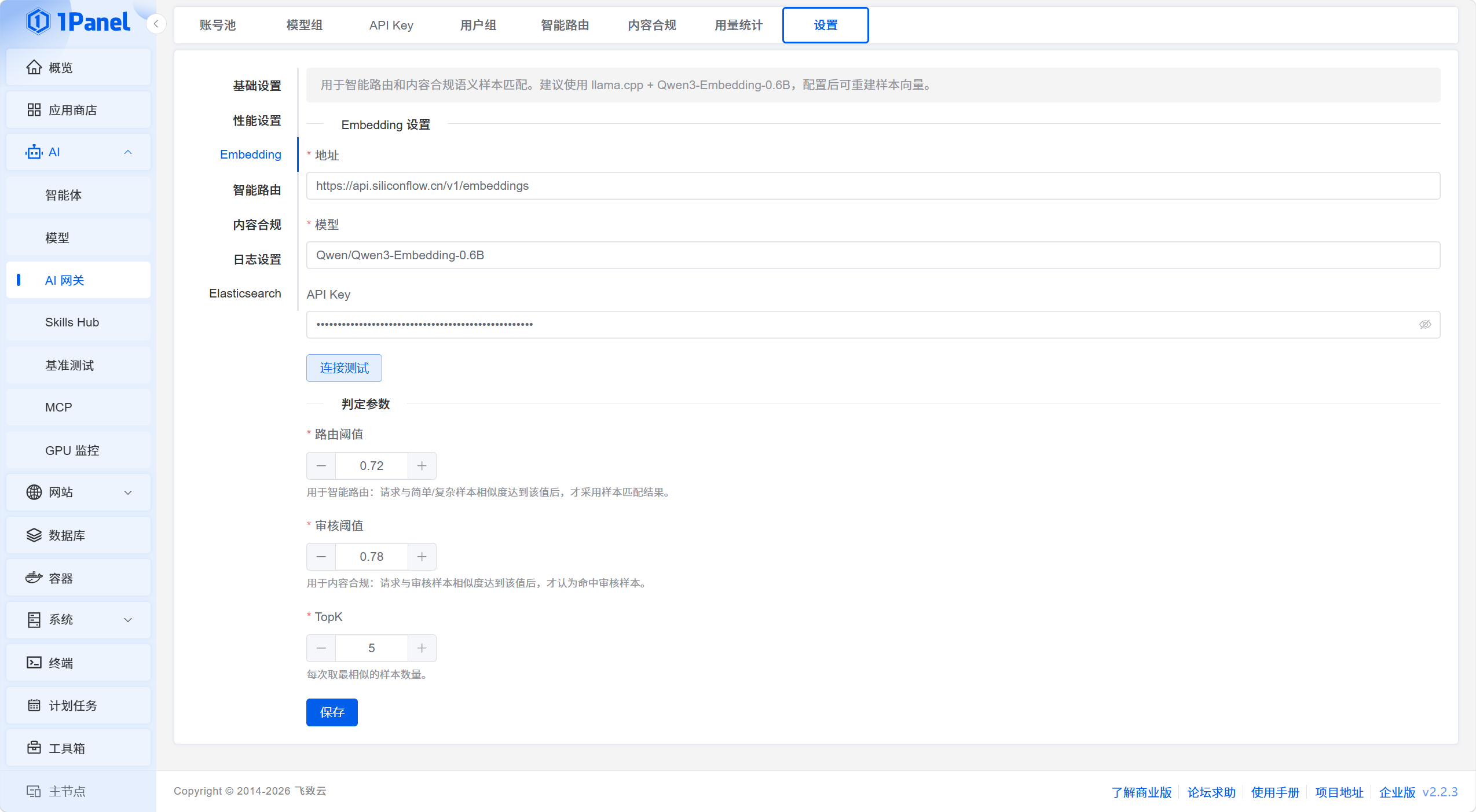This screenshot has height=812, width=1476.
Task: Open Skills Hub in the sidebar
Action: (x=78, y=322)
